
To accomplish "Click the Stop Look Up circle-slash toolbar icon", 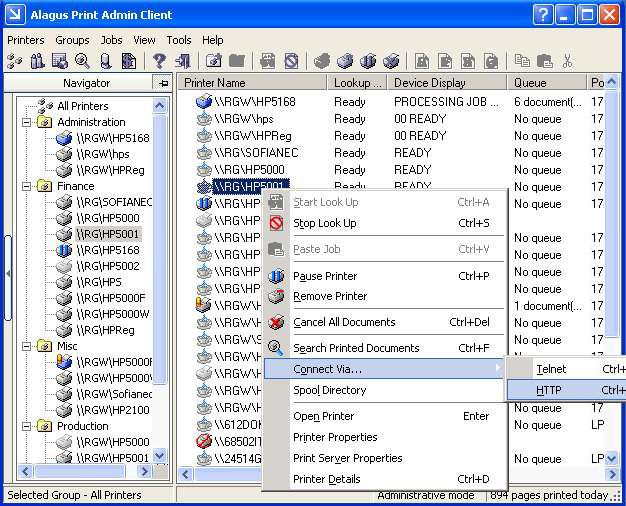I will tap(291, 61).
